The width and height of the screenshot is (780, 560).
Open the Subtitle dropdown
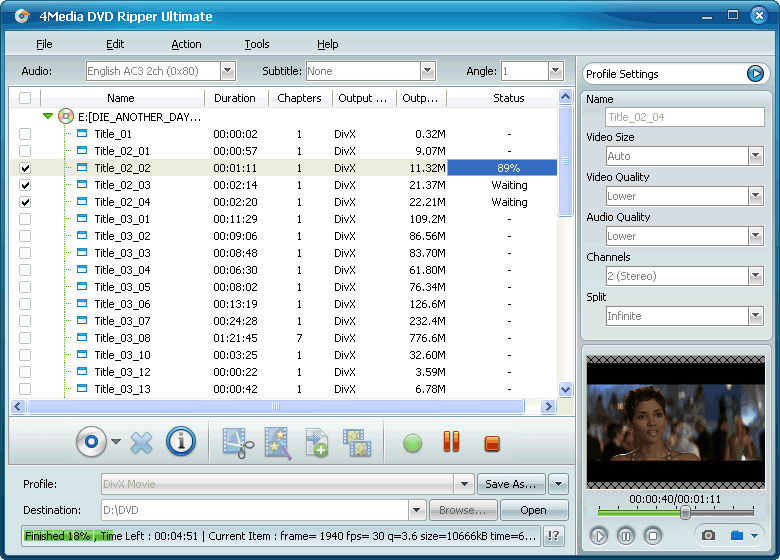(428, 71)
